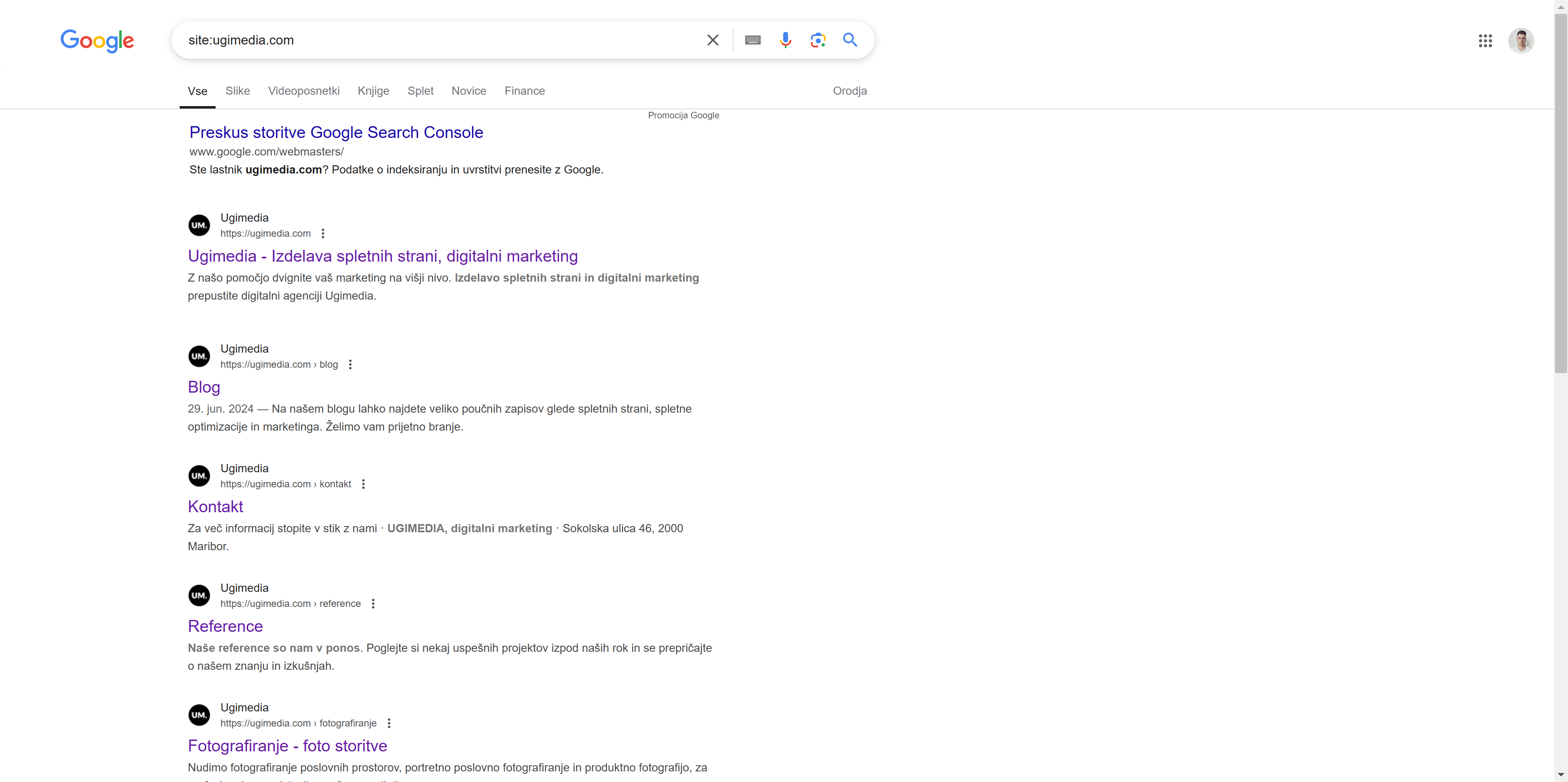Screen dimensions: 1568x782
Task: Open the Google account profile avatar
Action: (x=1521, y=41)
